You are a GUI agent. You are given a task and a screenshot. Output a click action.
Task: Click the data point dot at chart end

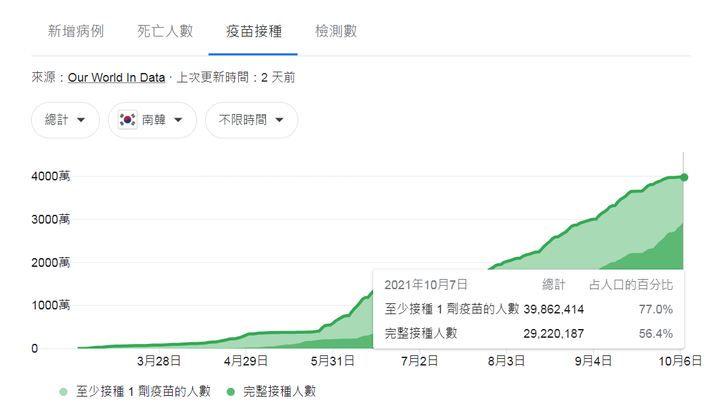[x=684, y=177]
